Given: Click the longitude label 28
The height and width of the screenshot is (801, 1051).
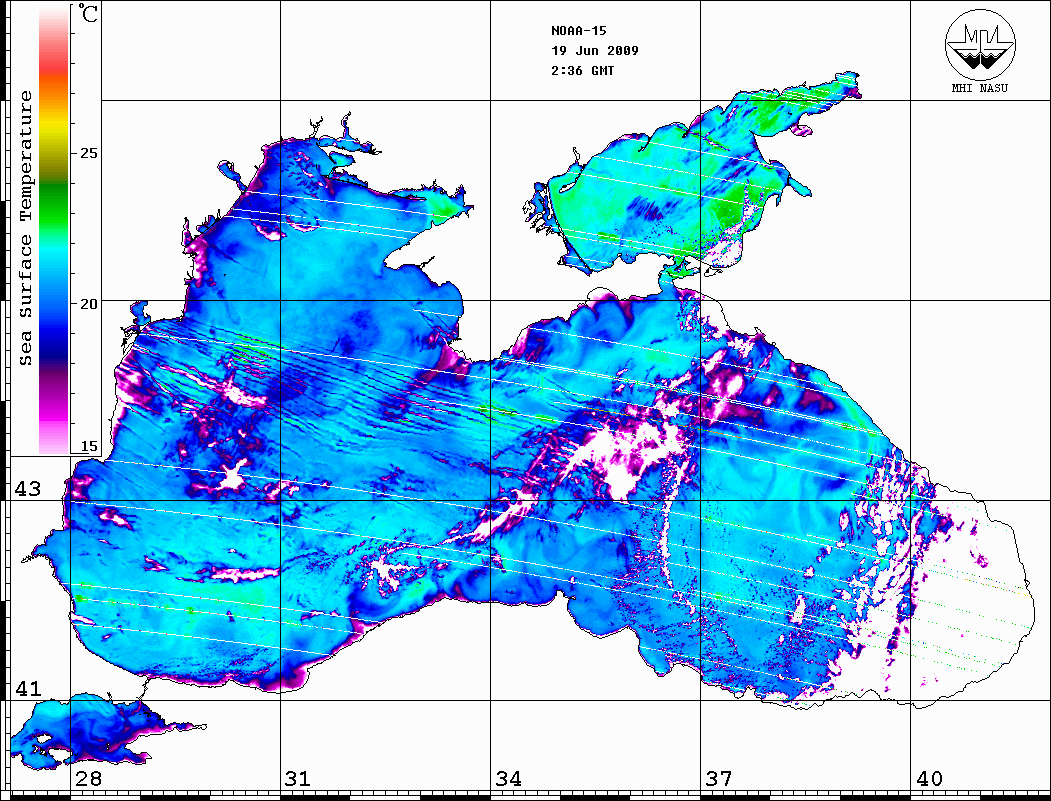Looking at the screenshot, I should pos(88,778).
